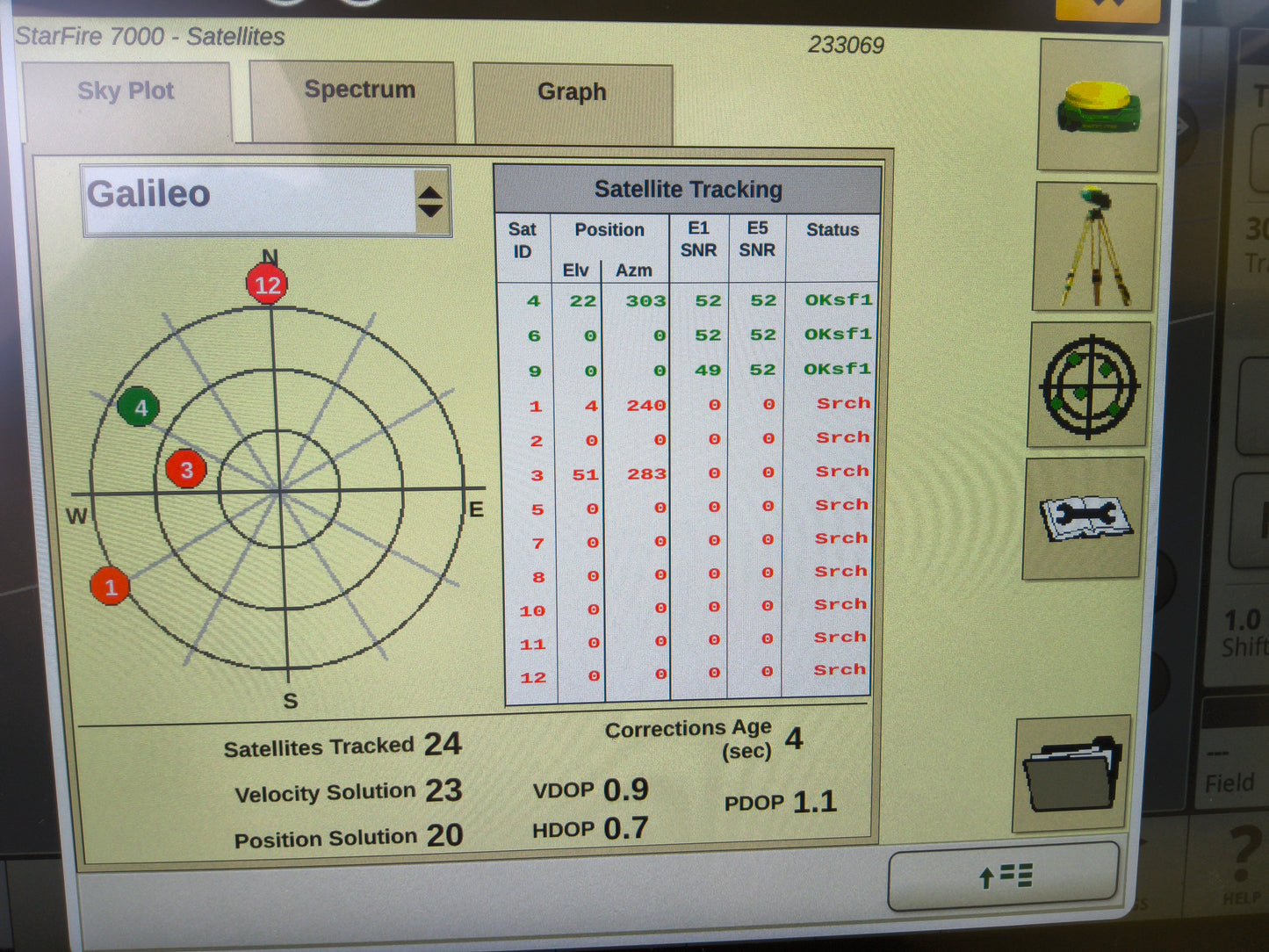The image size is (1269, 952).
Task: Click HDOP value 0.7
Action: click(x=626, y=828)
